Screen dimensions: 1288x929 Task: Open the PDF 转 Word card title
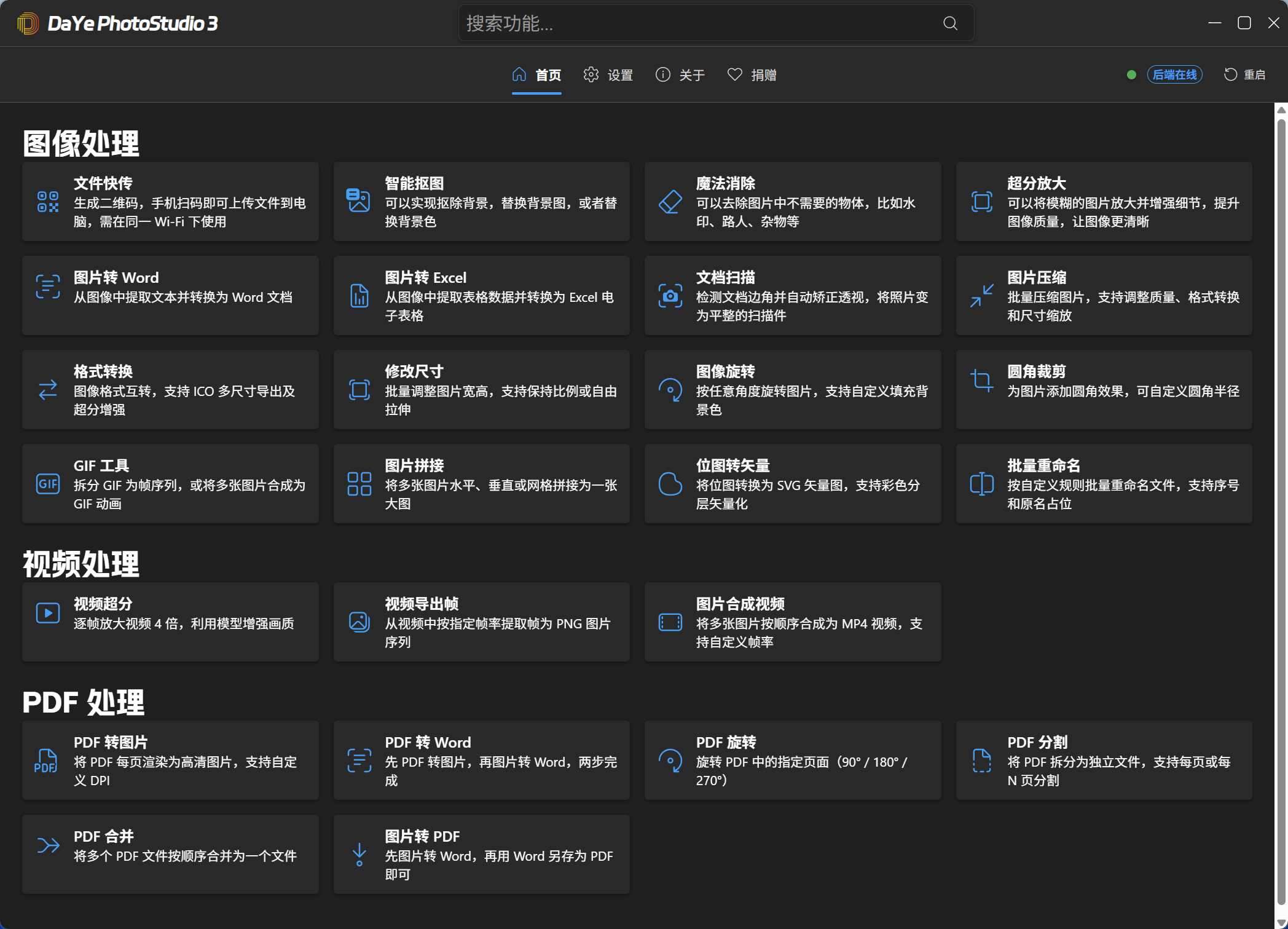pyautogui.click(x=428, y=742)
